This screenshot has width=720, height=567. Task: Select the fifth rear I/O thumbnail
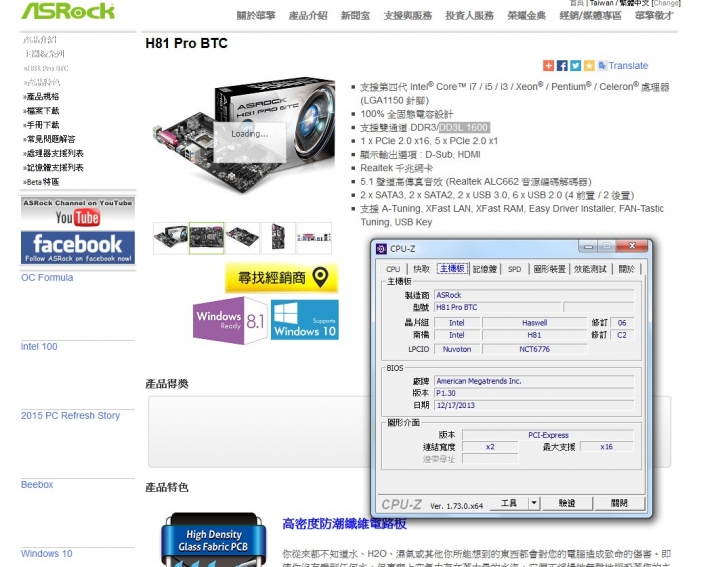314,238
